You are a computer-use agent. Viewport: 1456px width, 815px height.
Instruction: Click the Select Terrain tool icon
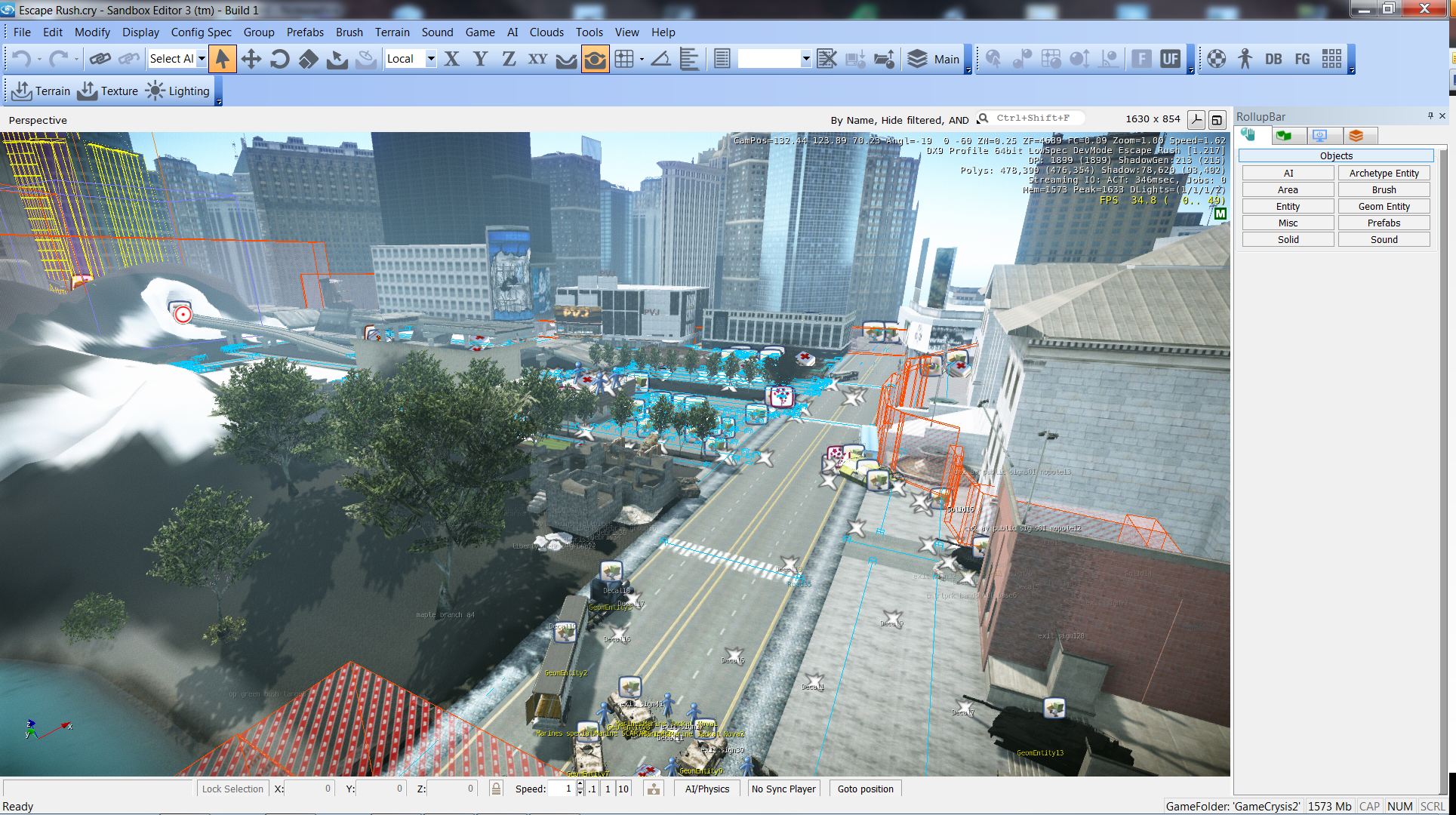[x=337, y=59]
